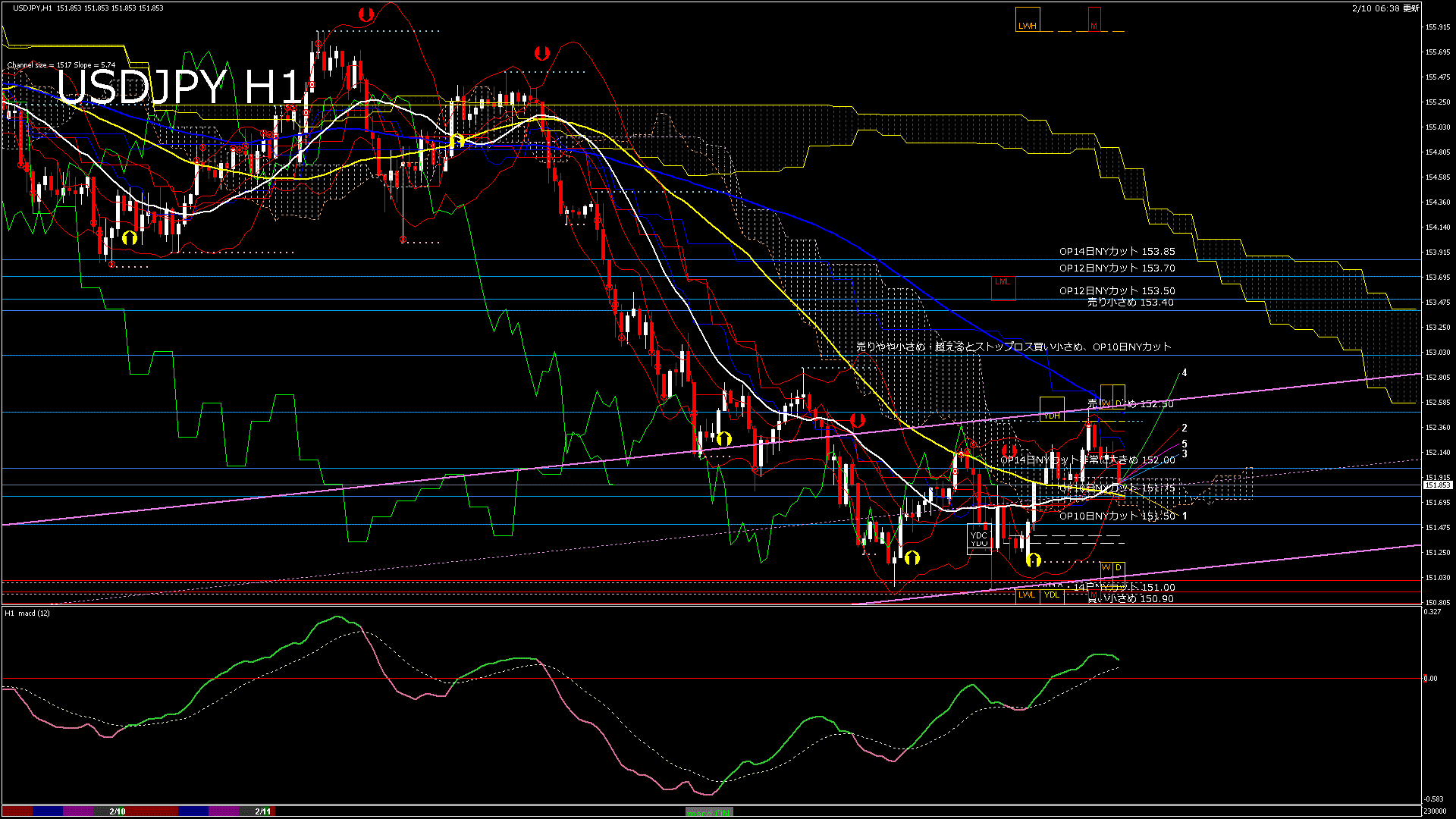This screenshot has width=1456, height=819.
Task: Click the OP14日NYカット 153.85 level label
Action: click(1116, 252)
